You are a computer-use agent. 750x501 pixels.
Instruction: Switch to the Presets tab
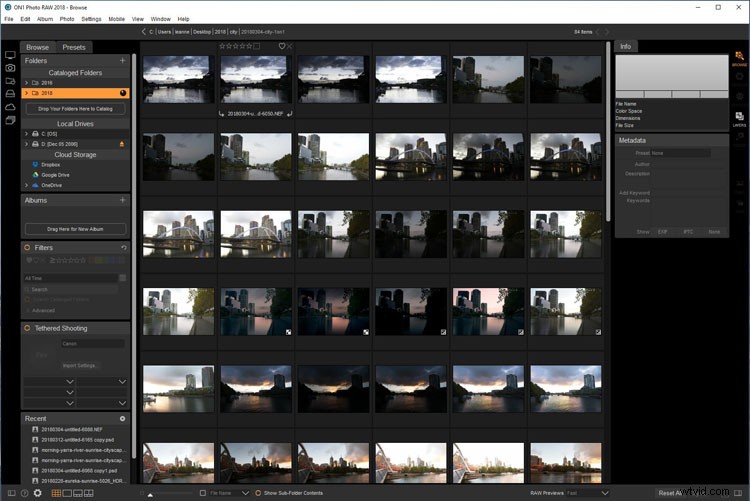tap(74, 47)
